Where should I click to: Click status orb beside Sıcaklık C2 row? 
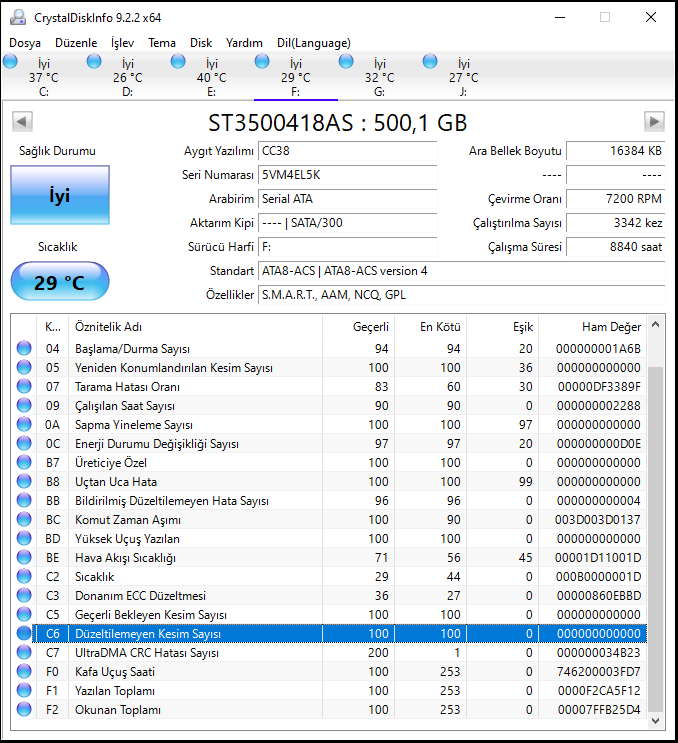(x=24, y=577)
